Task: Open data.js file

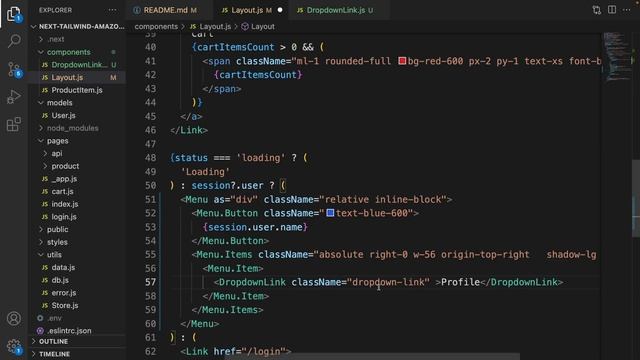Action: [77, 267]
